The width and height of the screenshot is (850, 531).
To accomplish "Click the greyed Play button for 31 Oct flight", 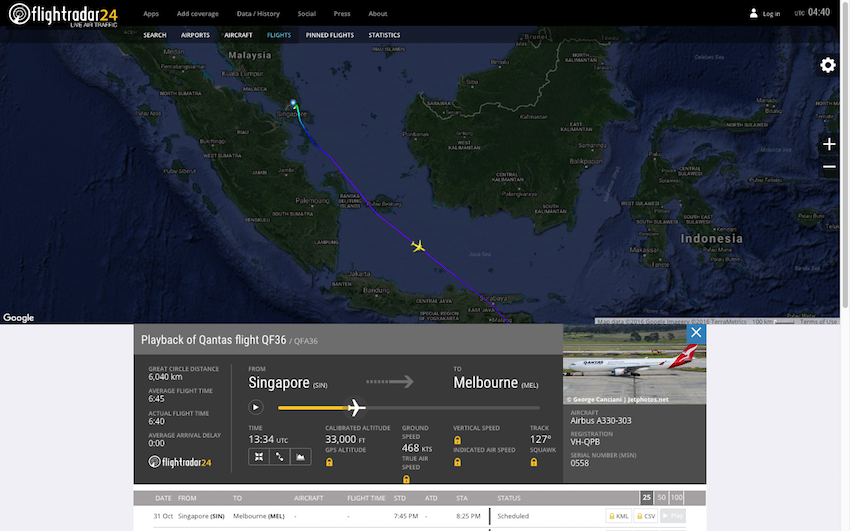I will 673,516.
